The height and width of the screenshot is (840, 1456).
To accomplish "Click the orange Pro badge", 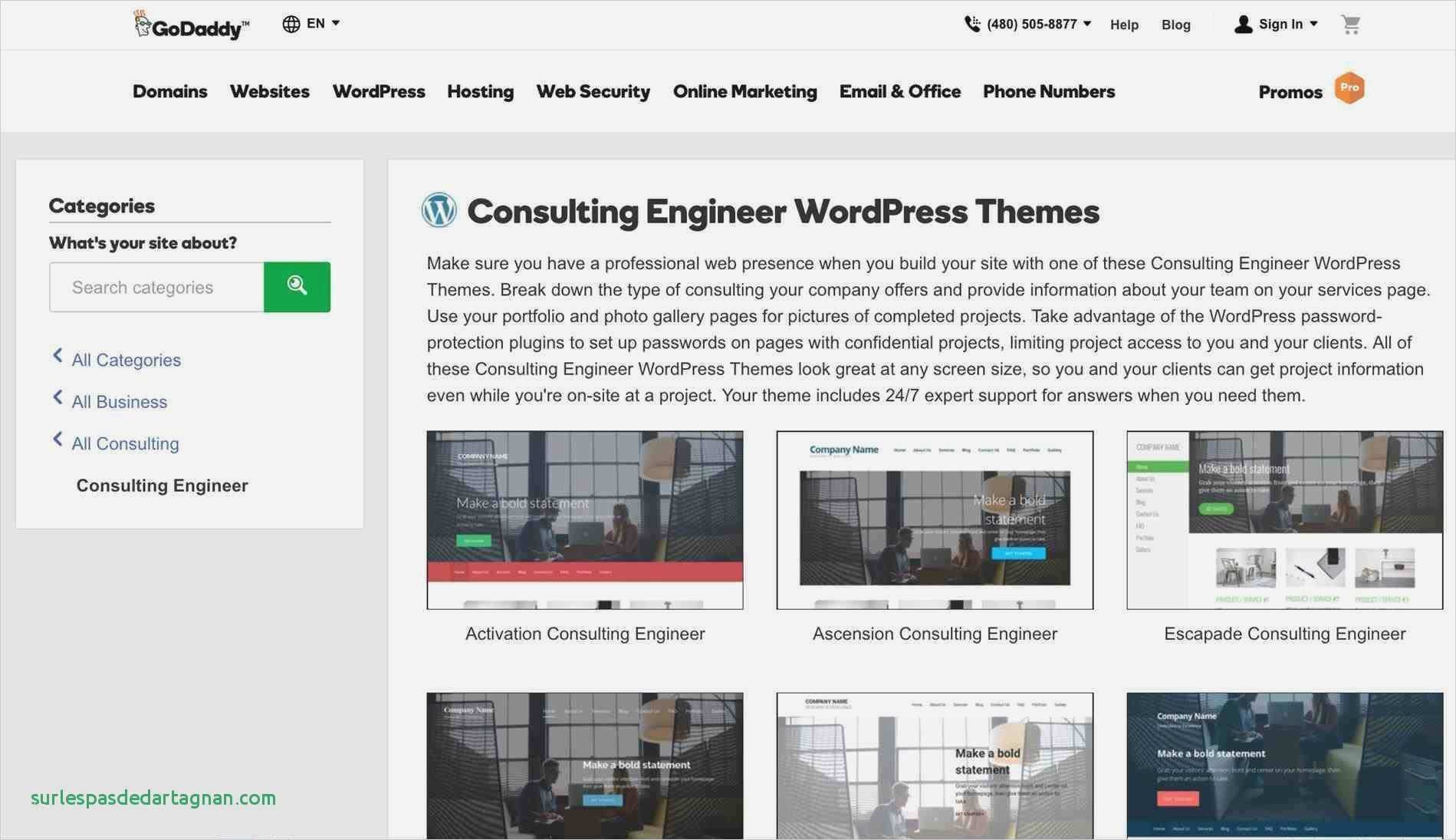I will click(1349, 87).
